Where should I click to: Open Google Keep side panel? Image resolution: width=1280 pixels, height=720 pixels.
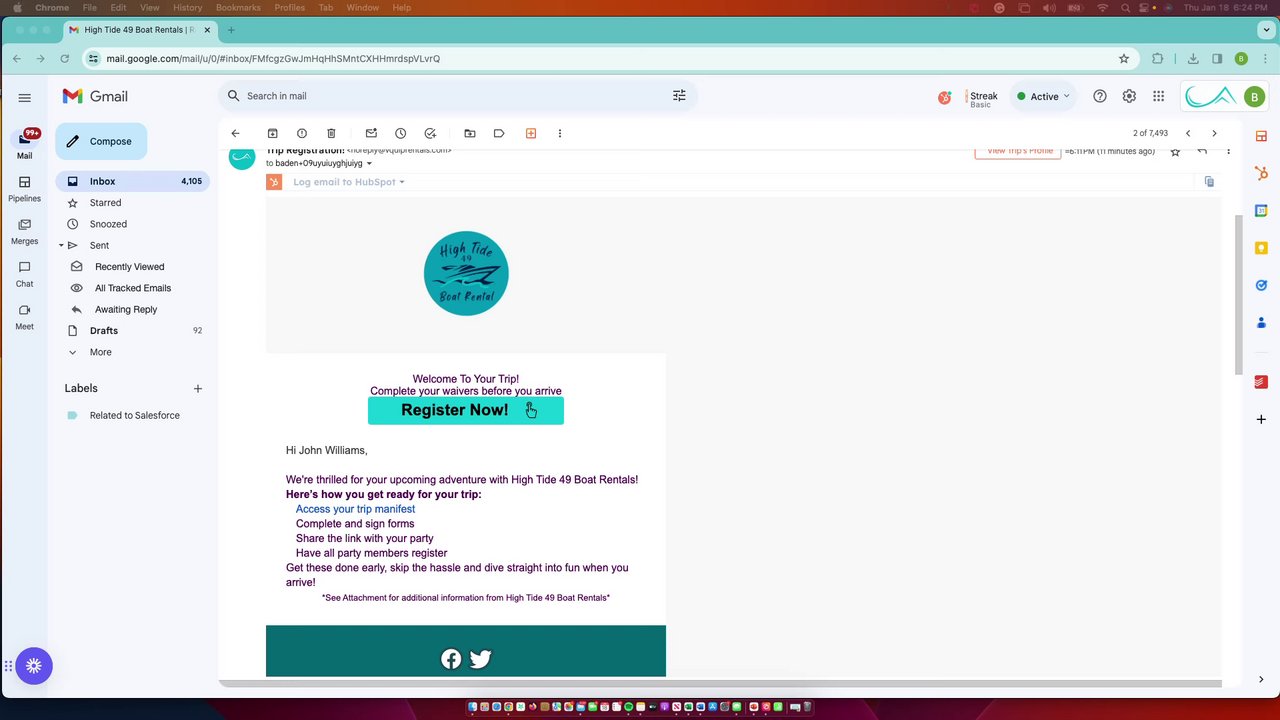(x=1261, y=248)
